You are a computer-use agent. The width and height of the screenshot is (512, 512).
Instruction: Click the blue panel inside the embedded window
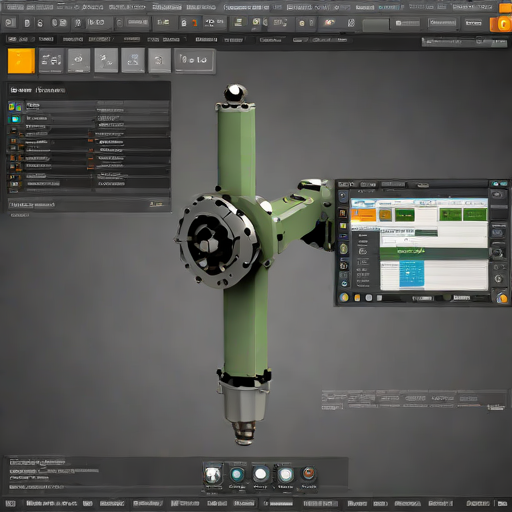[x=412, y=274]
